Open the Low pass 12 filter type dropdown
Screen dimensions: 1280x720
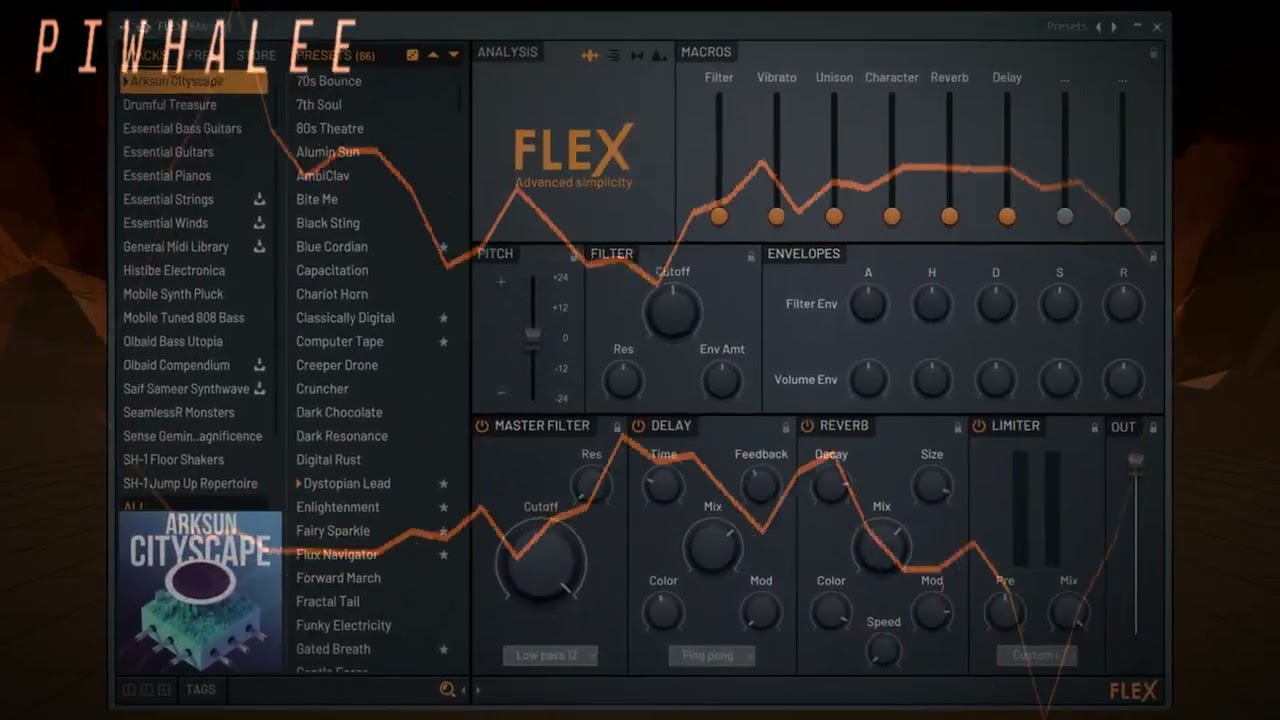pos(550,656)
